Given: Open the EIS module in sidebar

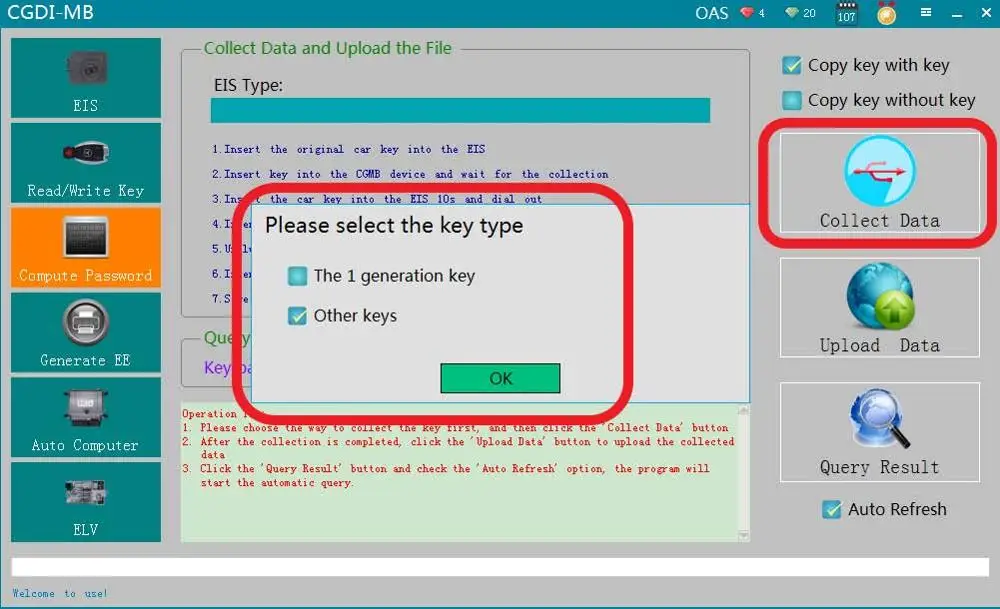Looking at the screenshot, I should [85, 78].
